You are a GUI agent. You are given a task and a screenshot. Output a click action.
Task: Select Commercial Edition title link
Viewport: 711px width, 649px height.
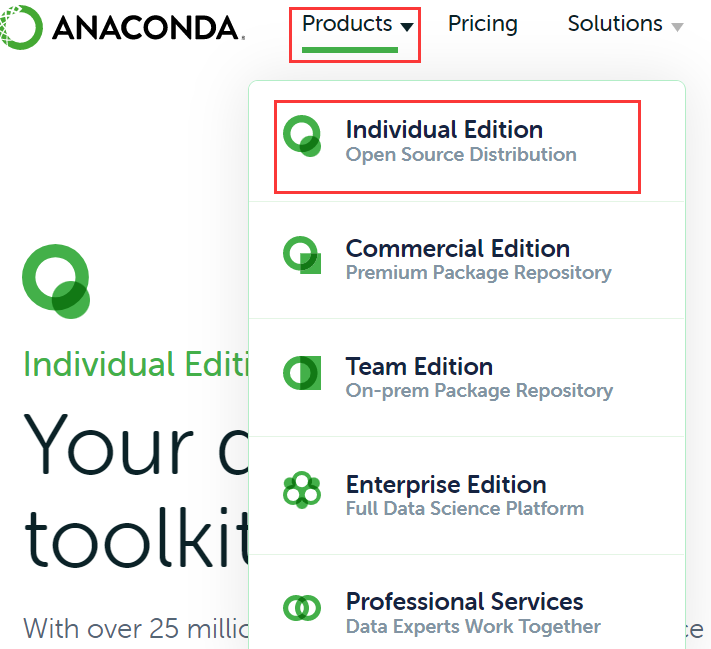pyautogui.click(x=458, y=249)
